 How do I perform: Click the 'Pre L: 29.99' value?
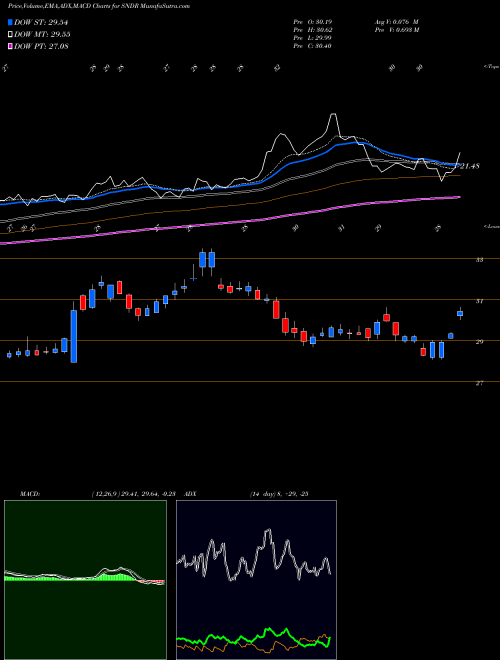point(313,38)
